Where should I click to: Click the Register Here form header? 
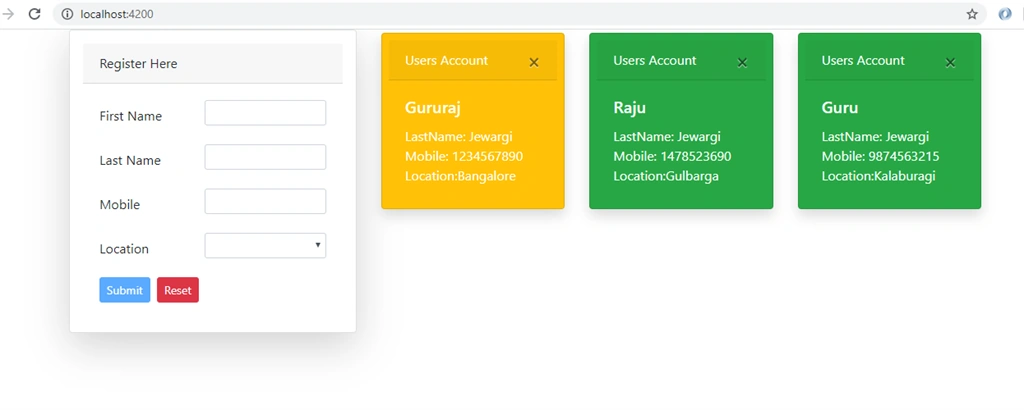tap(213, 63)
